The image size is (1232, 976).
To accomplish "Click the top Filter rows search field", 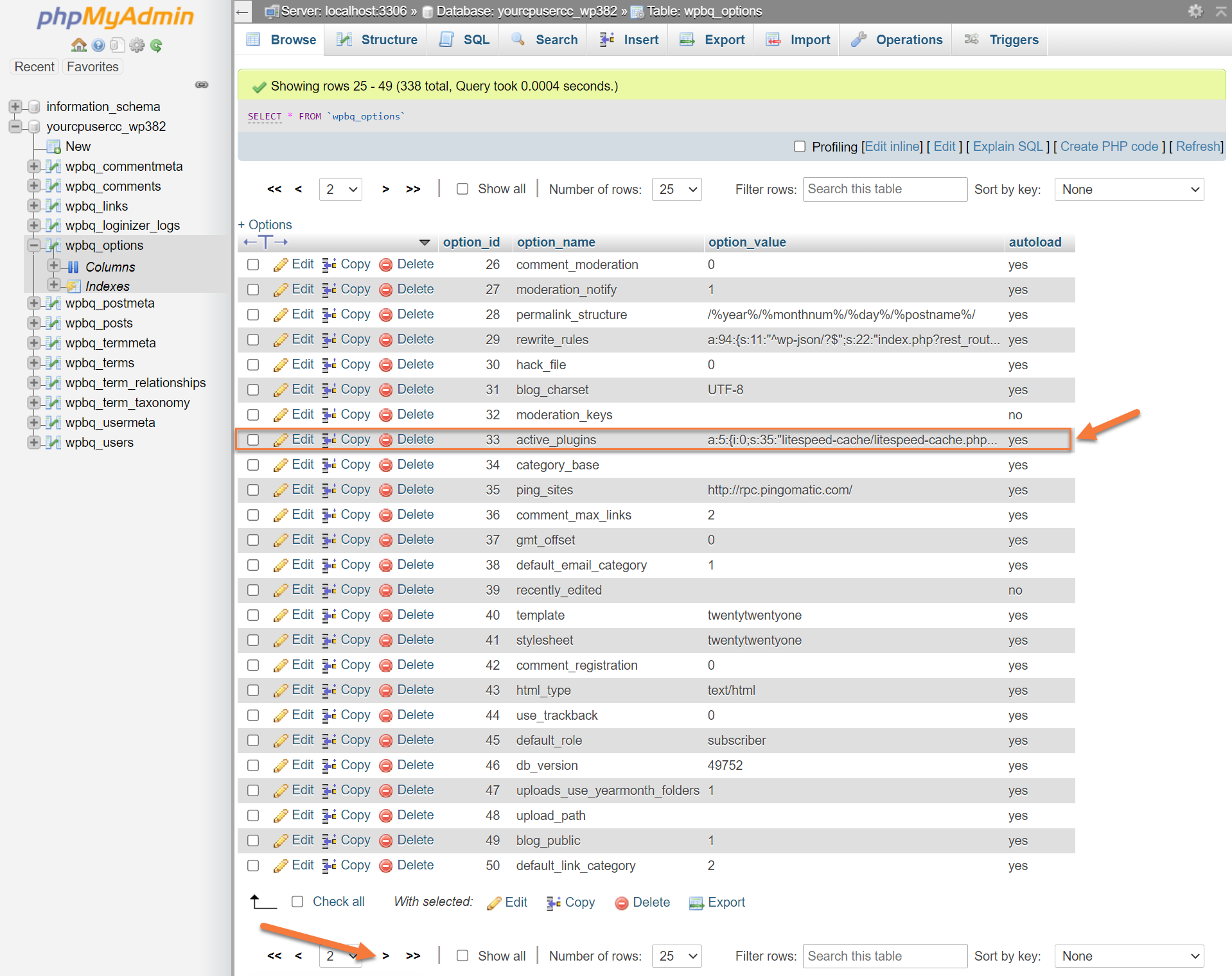I will (x=884, y=189).
